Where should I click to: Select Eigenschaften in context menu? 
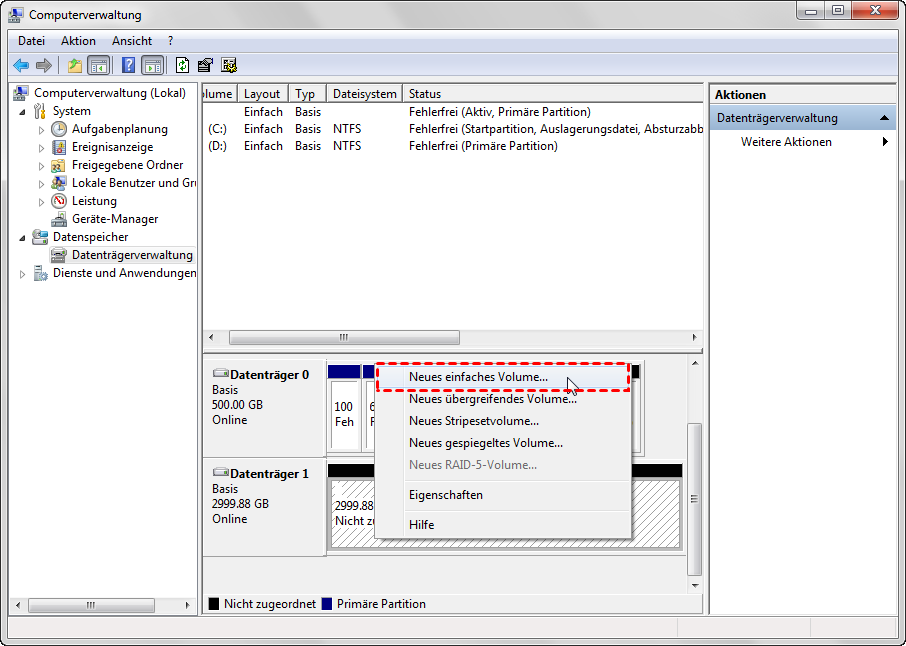(x=503, y=495)
